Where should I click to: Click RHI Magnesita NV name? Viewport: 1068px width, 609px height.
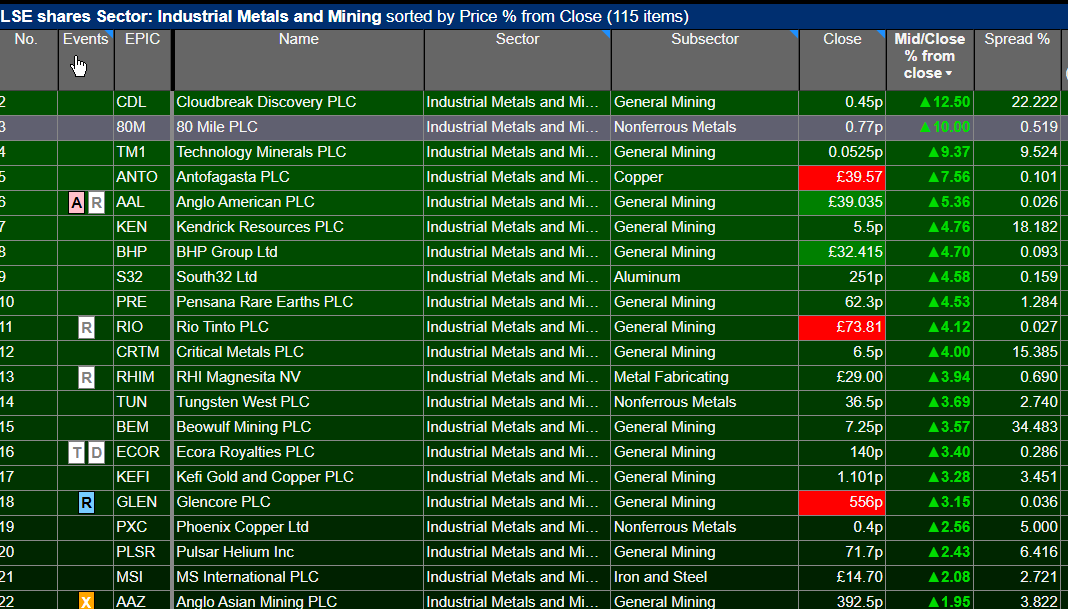point(238,377)
